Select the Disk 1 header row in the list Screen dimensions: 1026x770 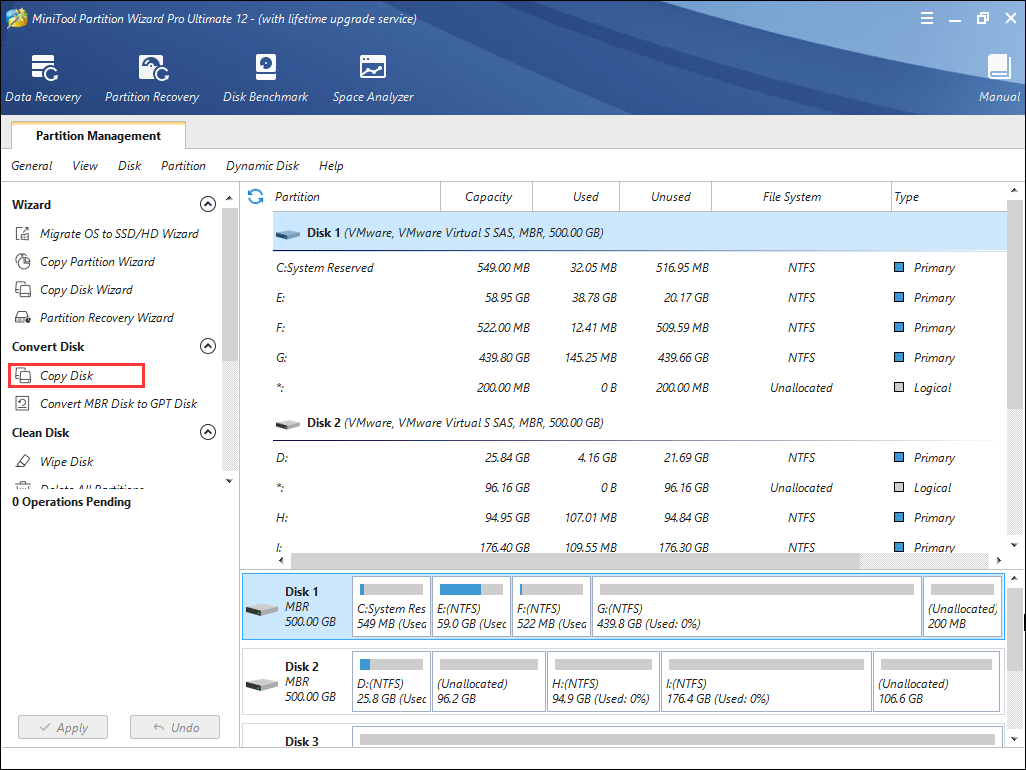(x=639, y=233)
